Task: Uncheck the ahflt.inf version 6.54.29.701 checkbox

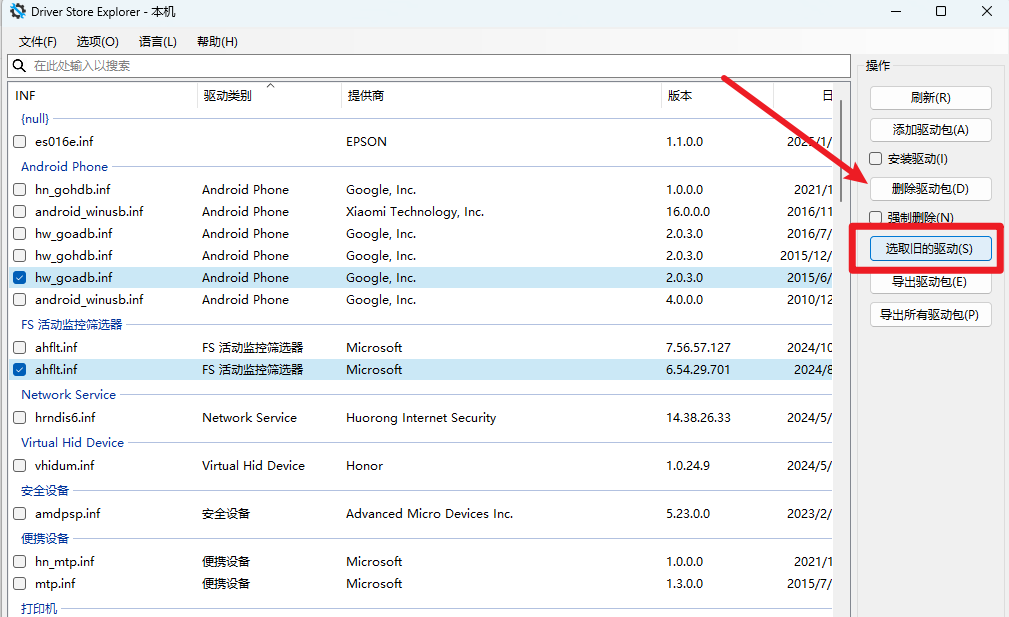Action: click(x=20, y=369)
